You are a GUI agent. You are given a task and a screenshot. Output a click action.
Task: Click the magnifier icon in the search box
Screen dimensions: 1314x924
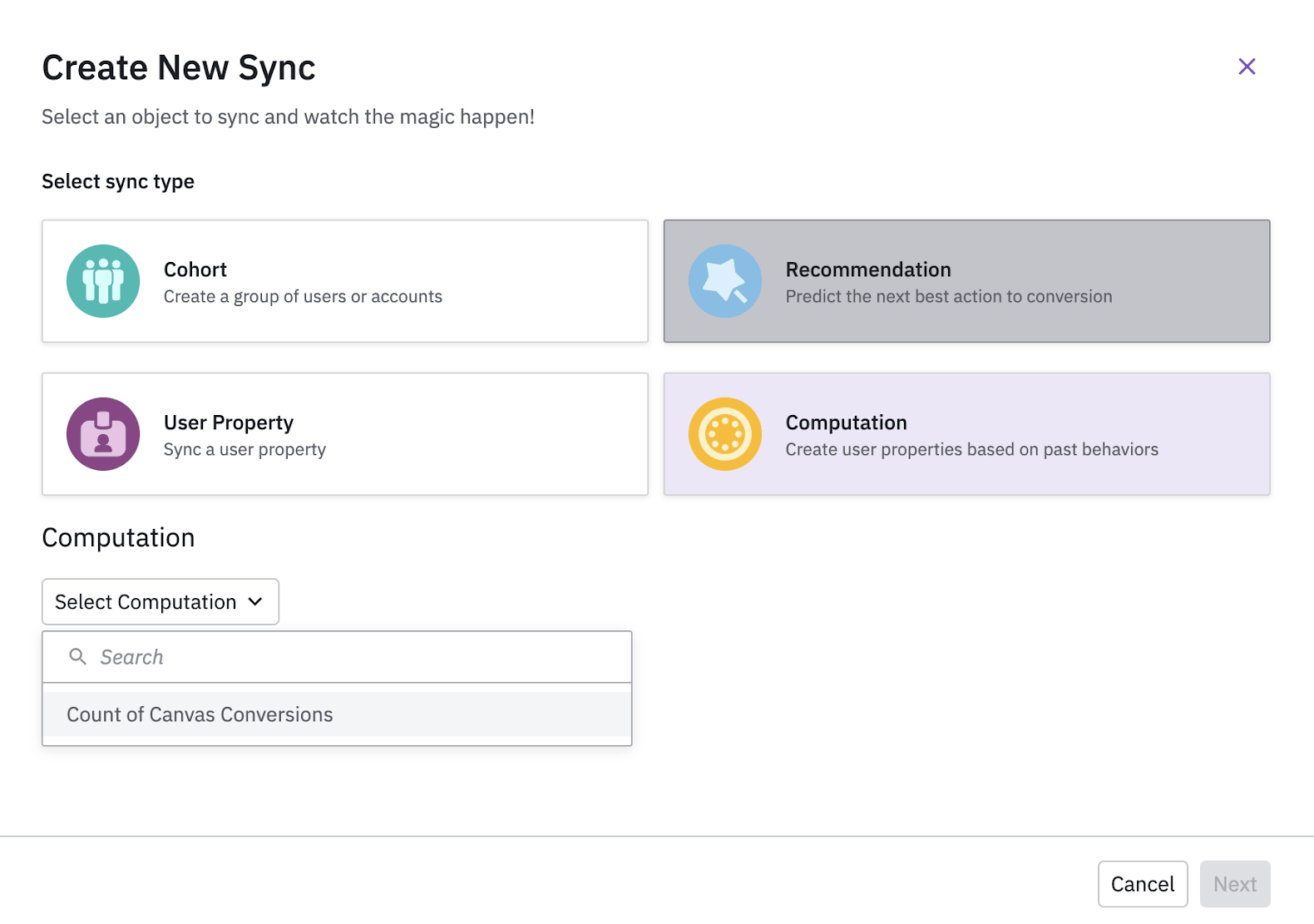click(x=77, y=657)
